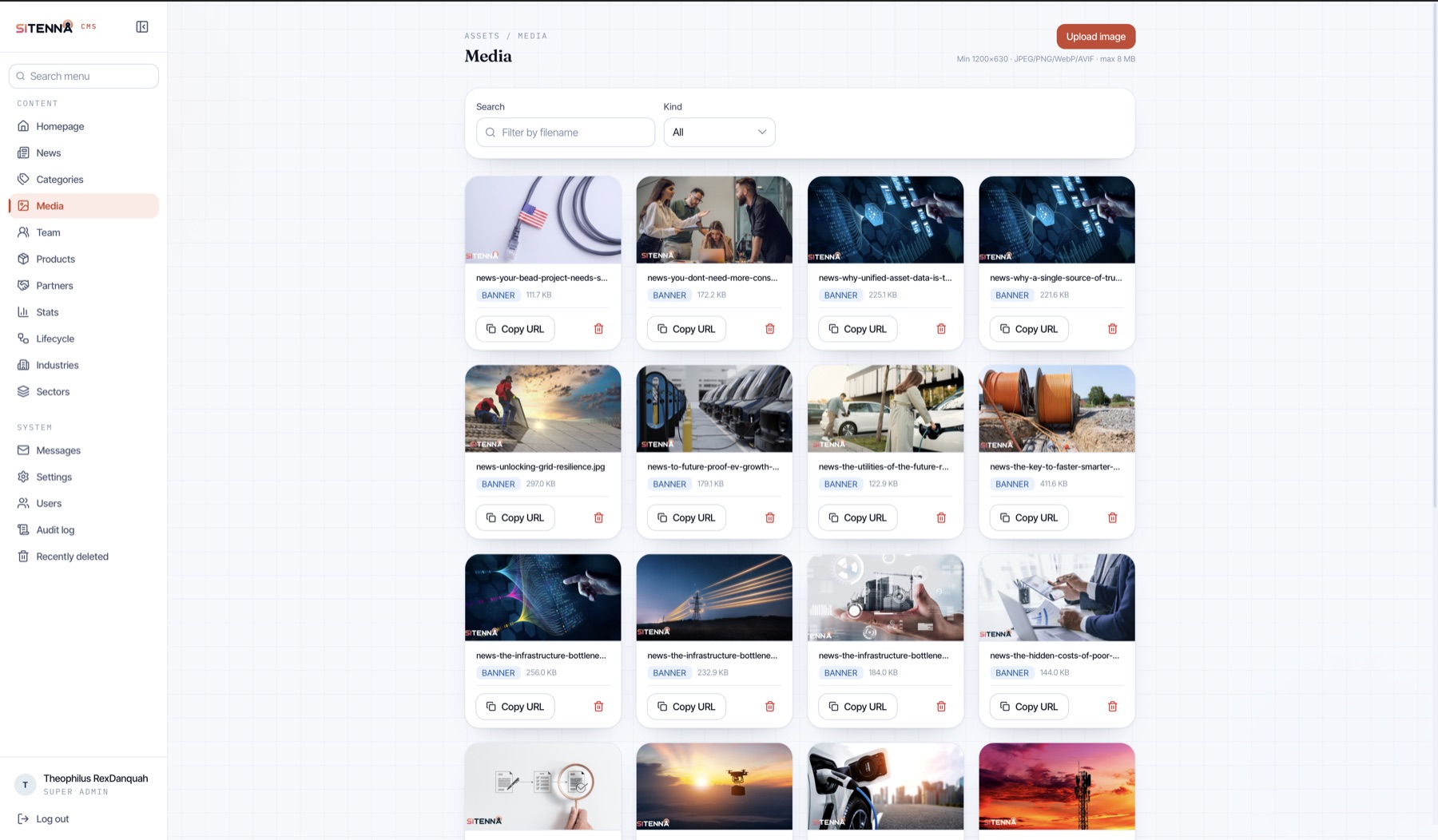Viewport: 1438px width, 840px height.
Task: Open the solar panel workers thumbnail
Action: [x=543, y=409]
